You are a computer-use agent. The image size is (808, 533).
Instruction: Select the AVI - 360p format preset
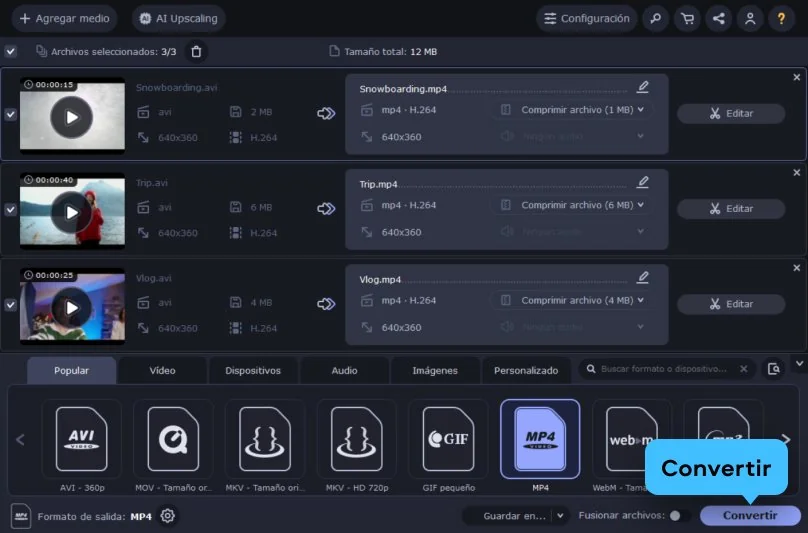[x=81, y=439]
